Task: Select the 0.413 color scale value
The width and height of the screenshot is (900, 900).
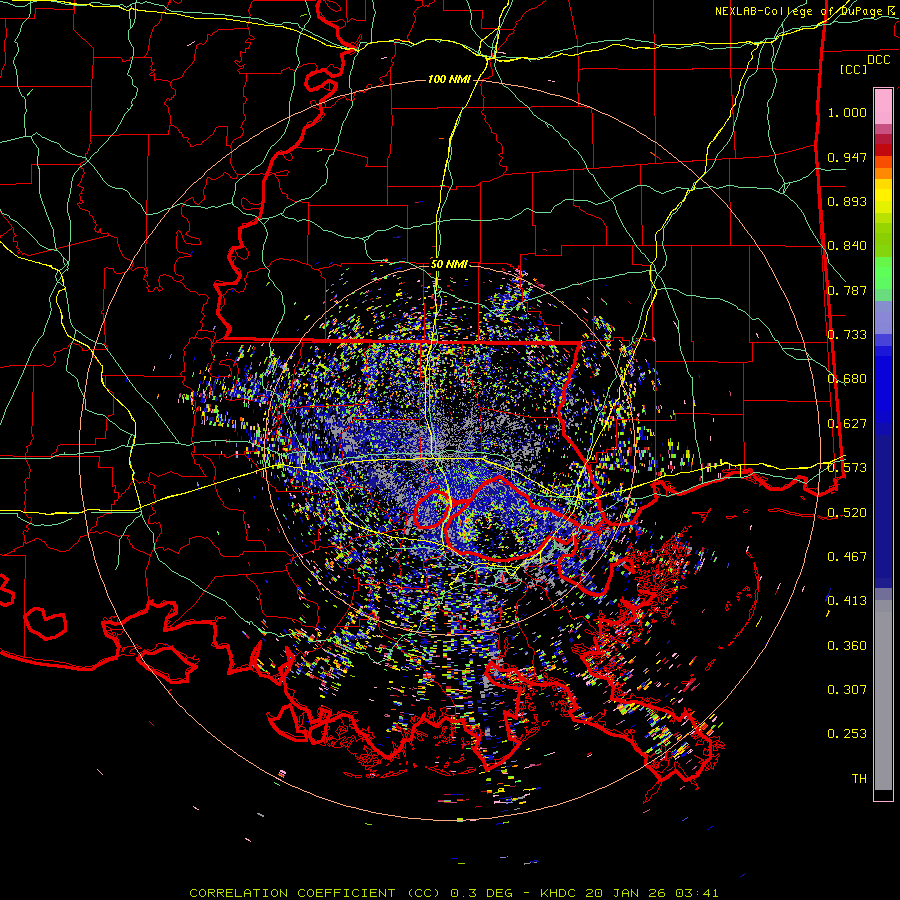Action: tap(847, 601)
